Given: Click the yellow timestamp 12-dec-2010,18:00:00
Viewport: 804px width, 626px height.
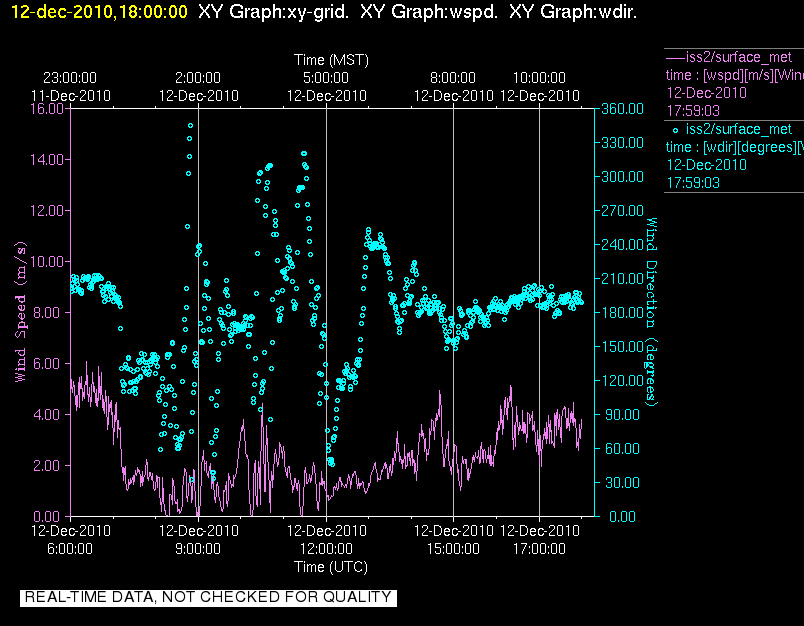Looking at the screenshot, I should coord(99,12).
